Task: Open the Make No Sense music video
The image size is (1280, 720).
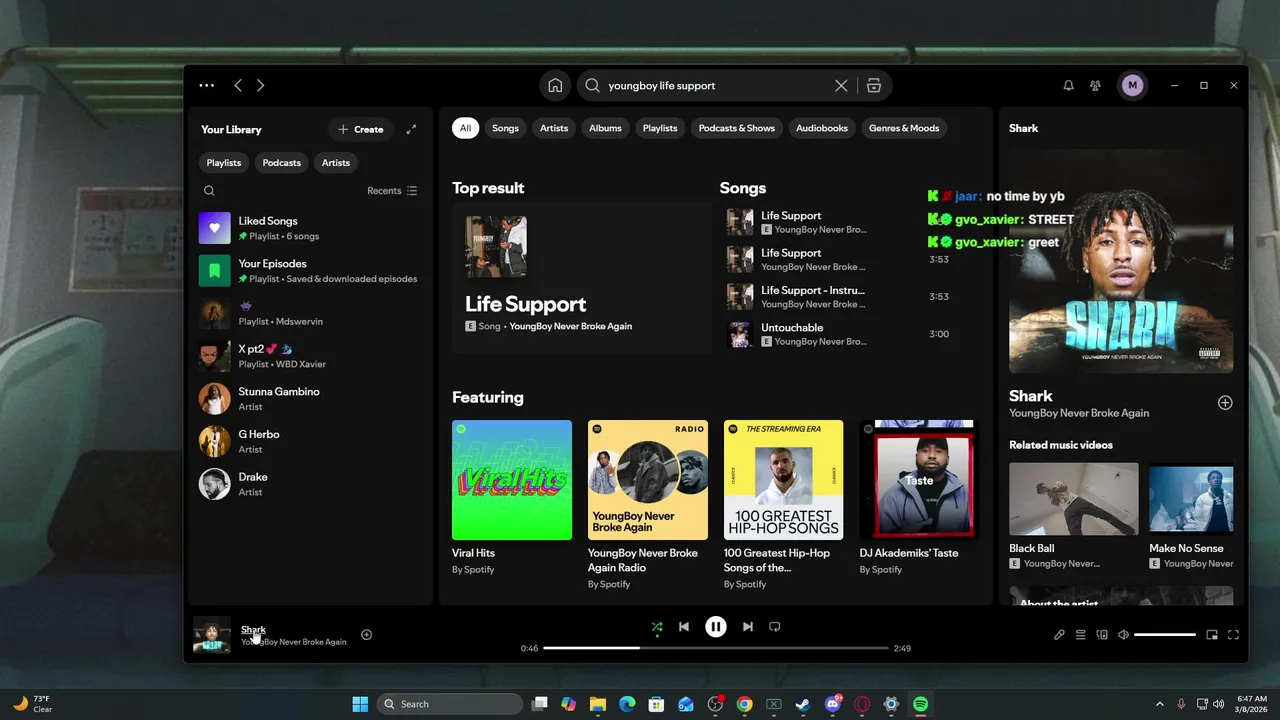Action: coord(1191,516)
